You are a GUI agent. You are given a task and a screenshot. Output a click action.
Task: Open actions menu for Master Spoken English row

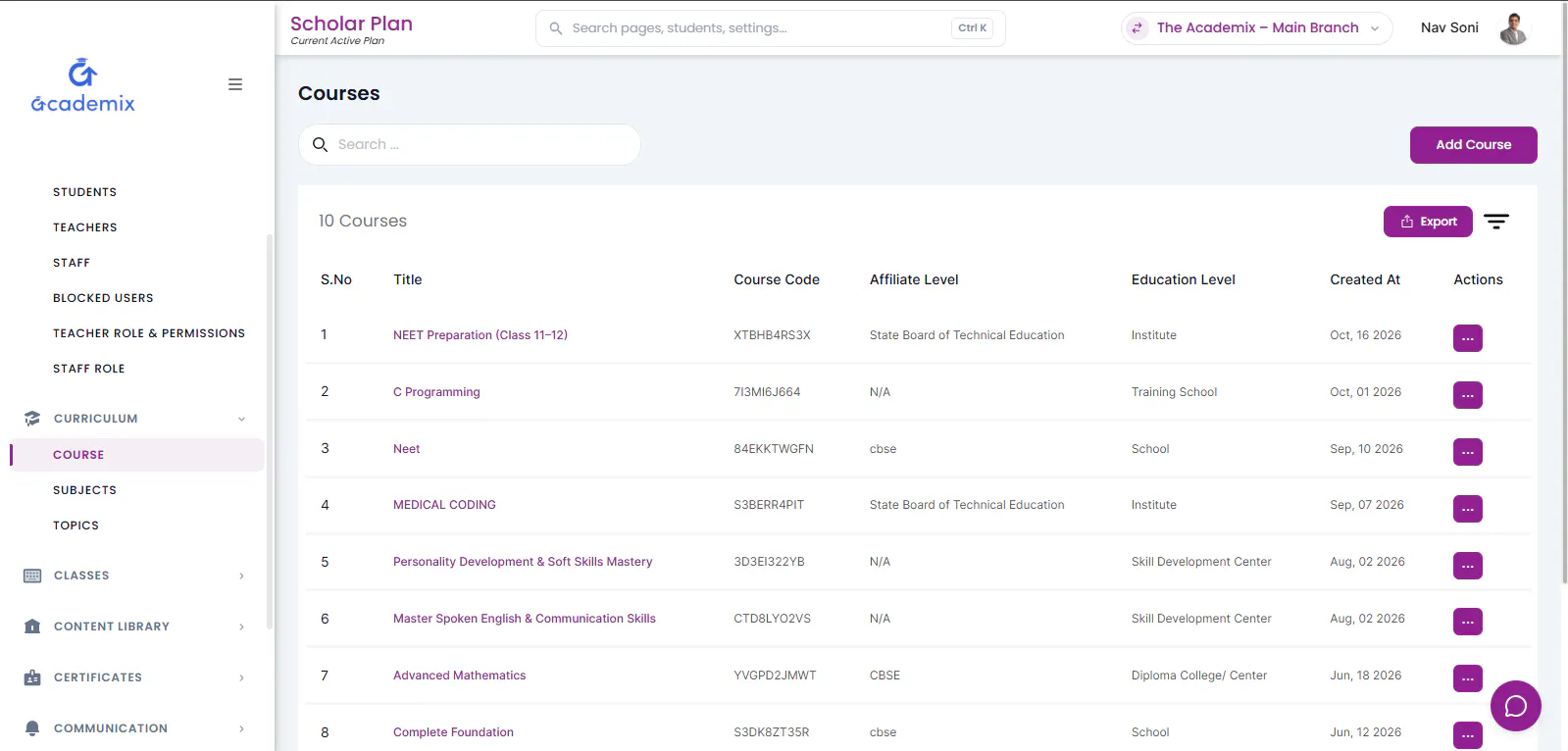pyautogui.click(x=1468, y=622)
